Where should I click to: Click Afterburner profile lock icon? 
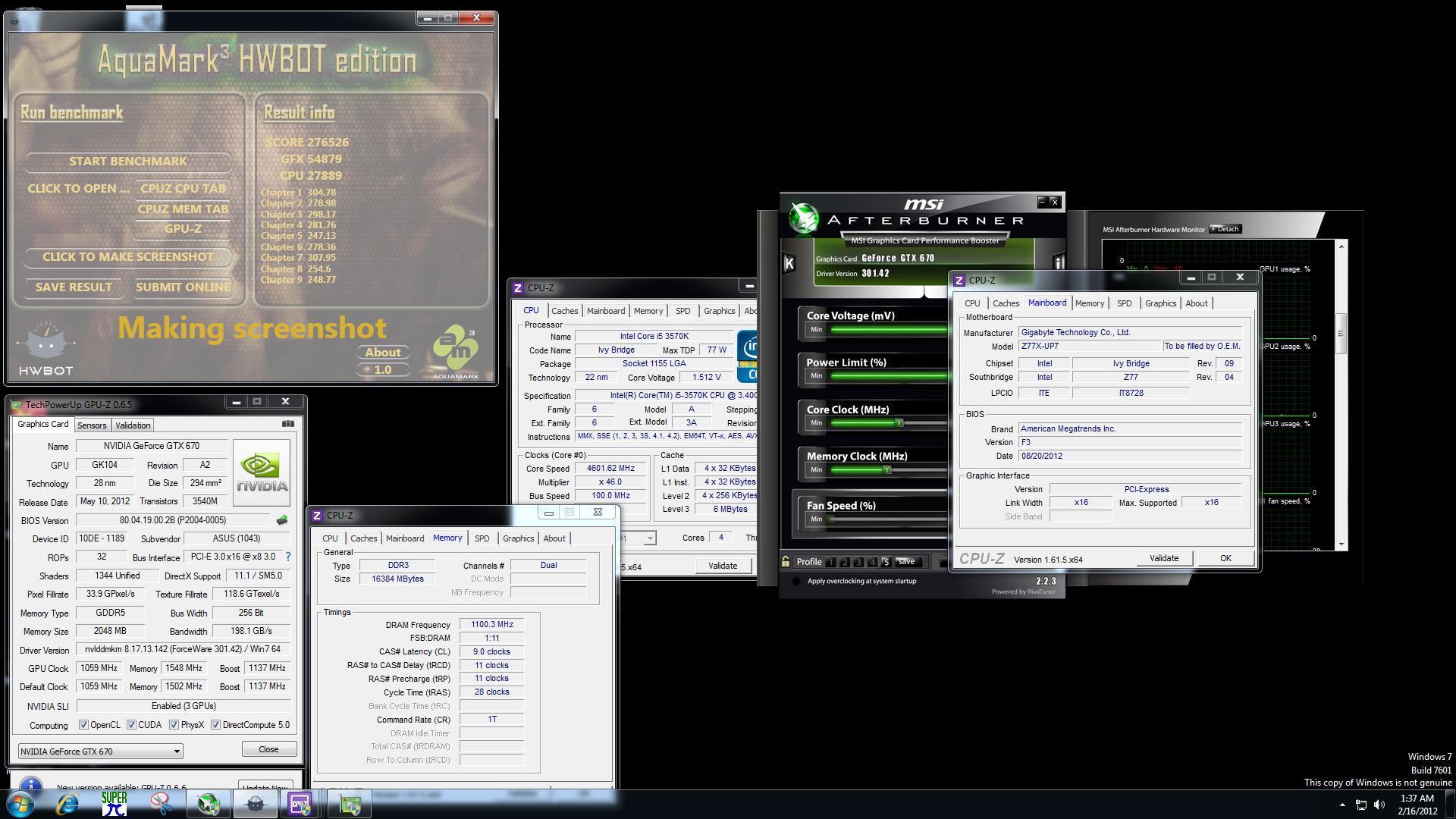(x=786, y=562)
